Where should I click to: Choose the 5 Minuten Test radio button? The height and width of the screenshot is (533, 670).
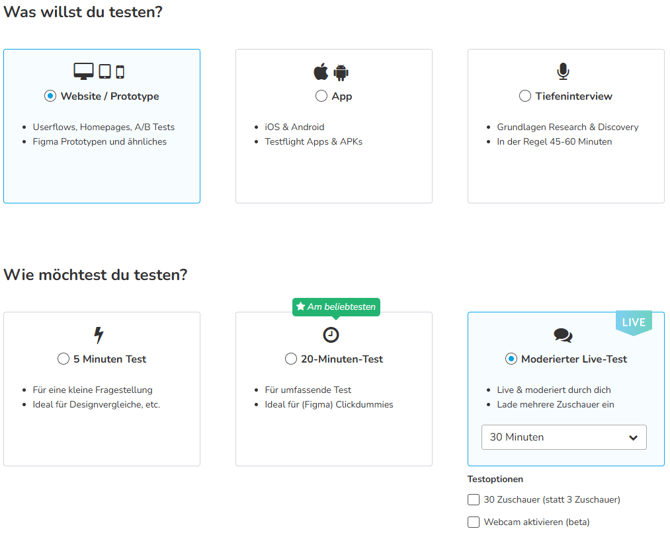(63, 359)
